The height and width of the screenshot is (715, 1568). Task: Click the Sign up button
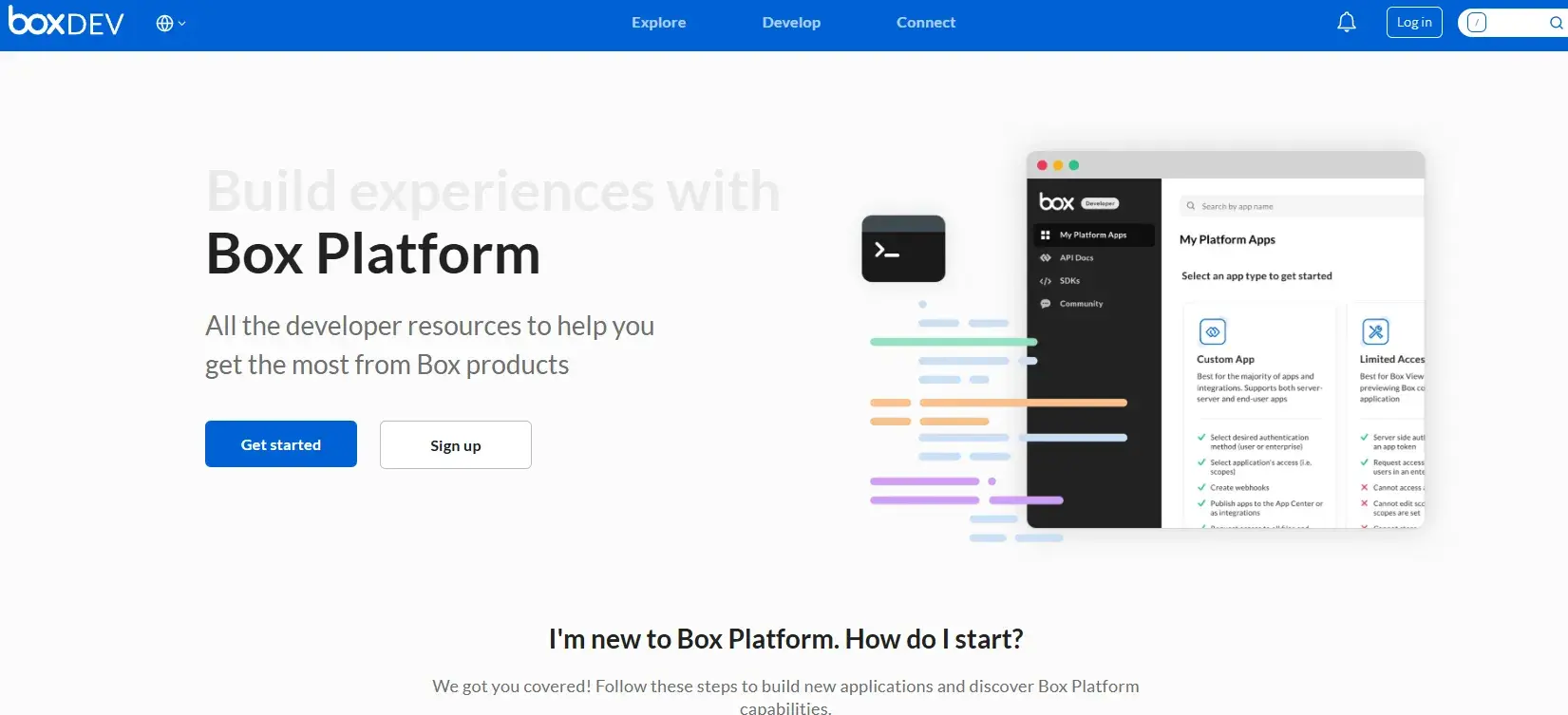click(456, 445)
